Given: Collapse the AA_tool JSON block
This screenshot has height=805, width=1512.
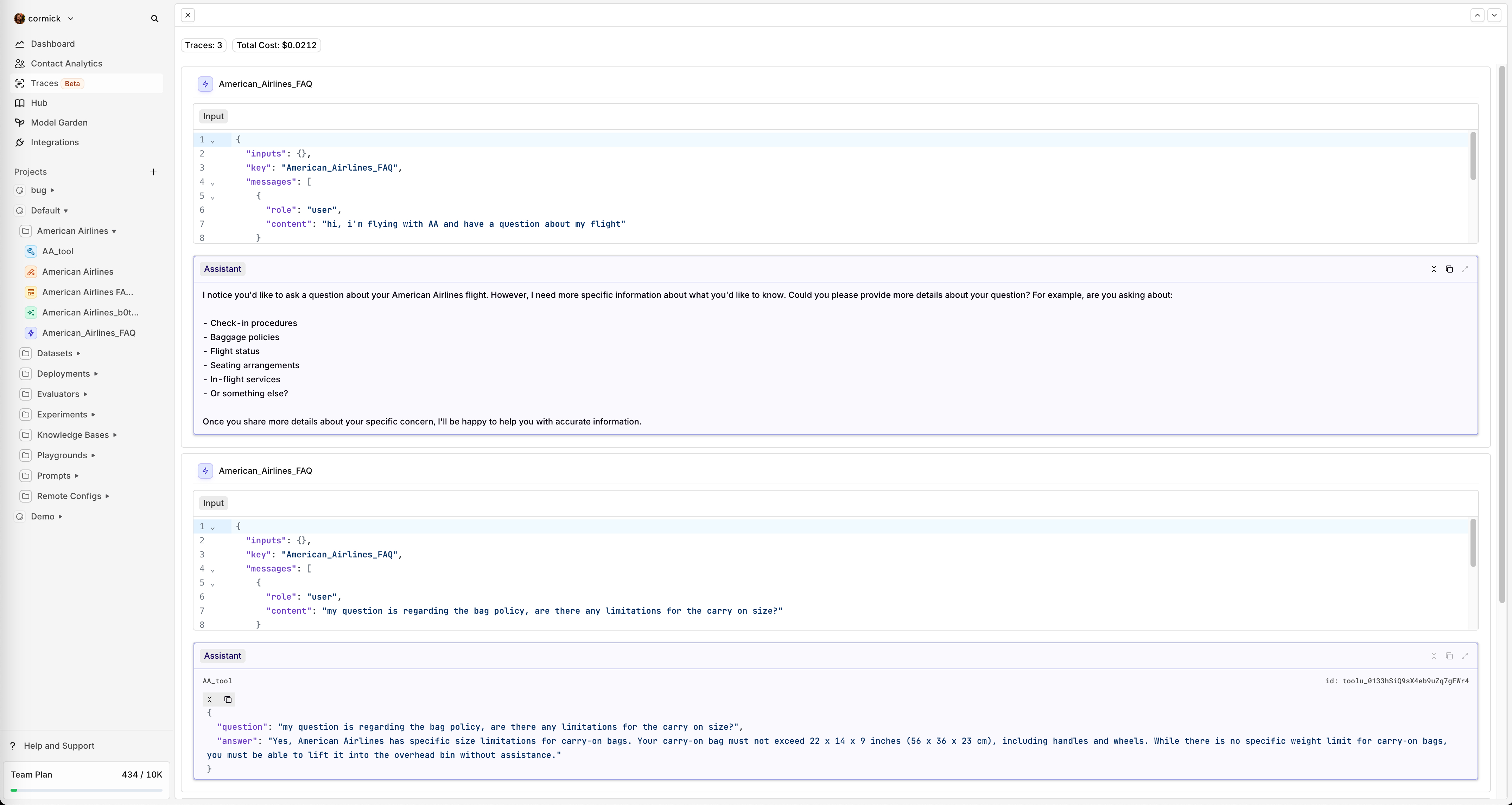Looking at the screenshot, I should coord(210,699).
